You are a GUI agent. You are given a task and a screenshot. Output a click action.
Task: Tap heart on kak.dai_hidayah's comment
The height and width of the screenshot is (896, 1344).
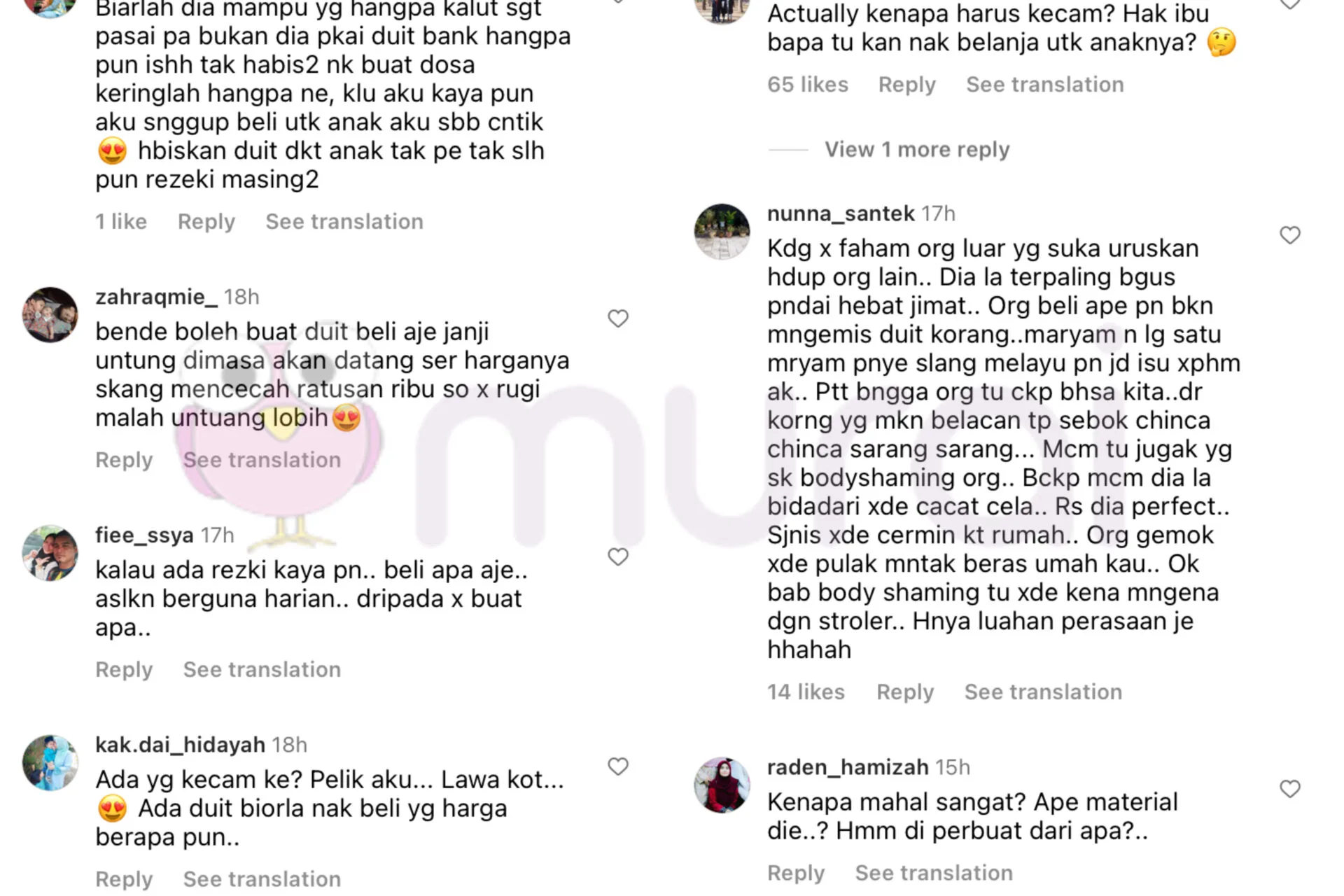pyautogui.click(x=617, y=766)
